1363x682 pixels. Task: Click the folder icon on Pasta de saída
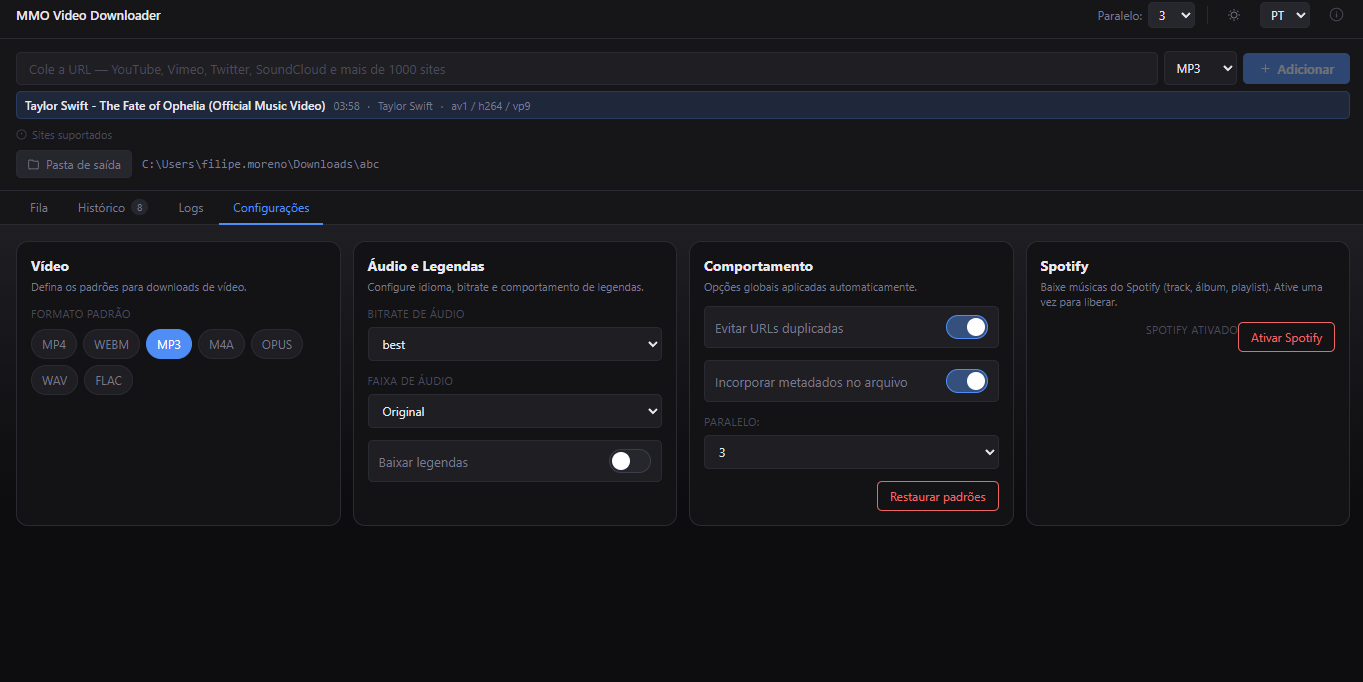click(x=33, y=165)
